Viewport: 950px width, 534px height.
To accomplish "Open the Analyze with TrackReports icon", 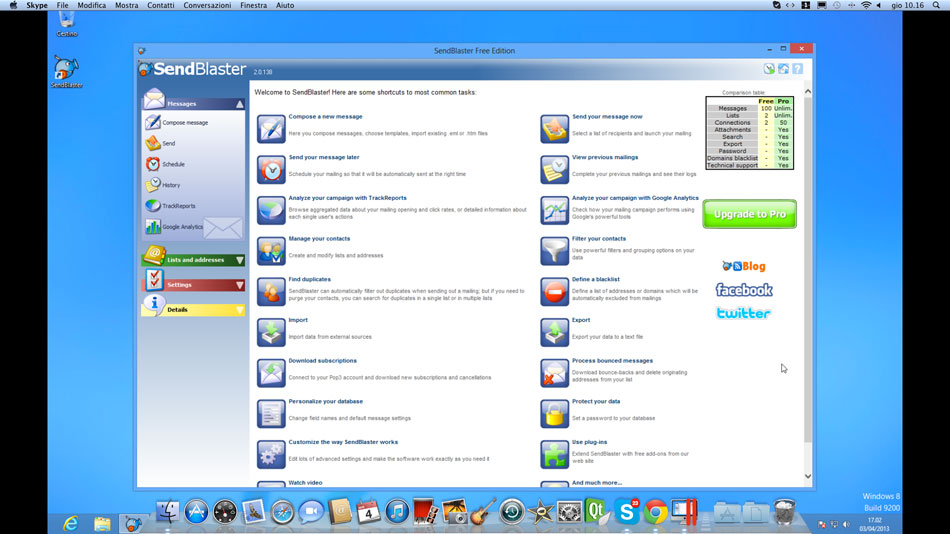I will (271, 210).
